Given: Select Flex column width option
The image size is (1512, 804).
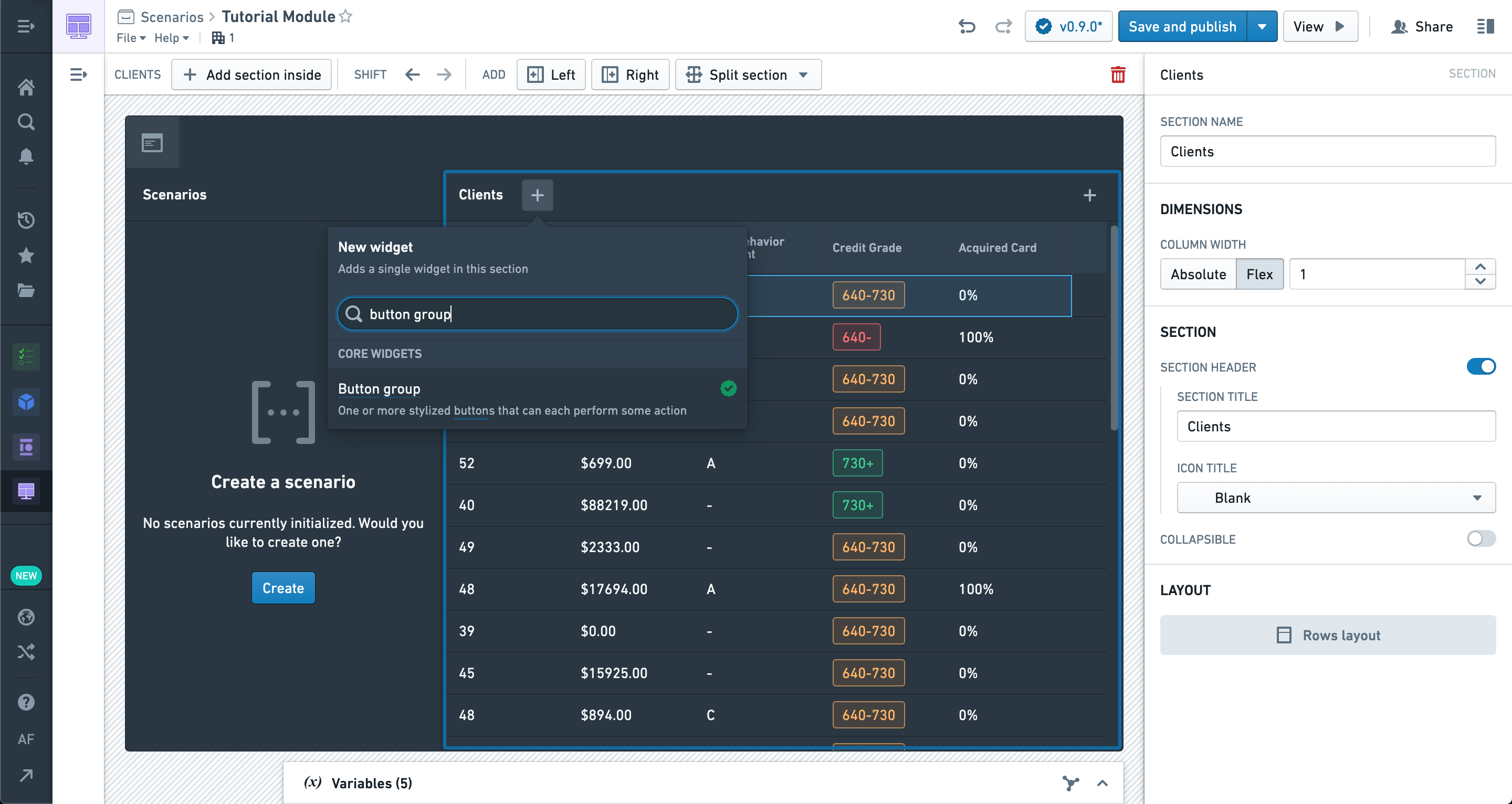Looking at the screenshot, I should point(1259,274).
